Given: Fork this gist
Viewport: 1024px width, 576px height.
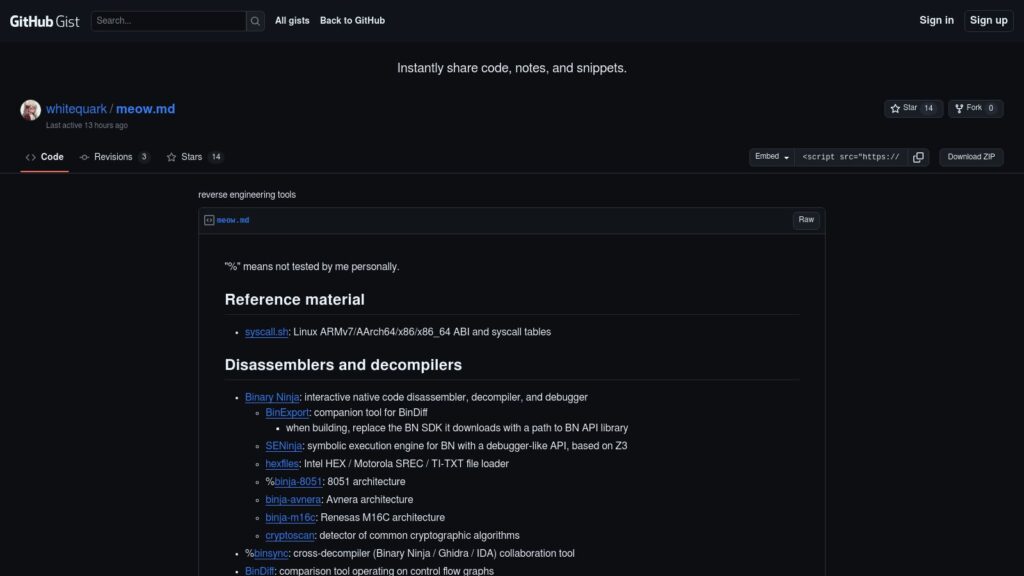Looking at the screenshot, I should coord(975,108).
